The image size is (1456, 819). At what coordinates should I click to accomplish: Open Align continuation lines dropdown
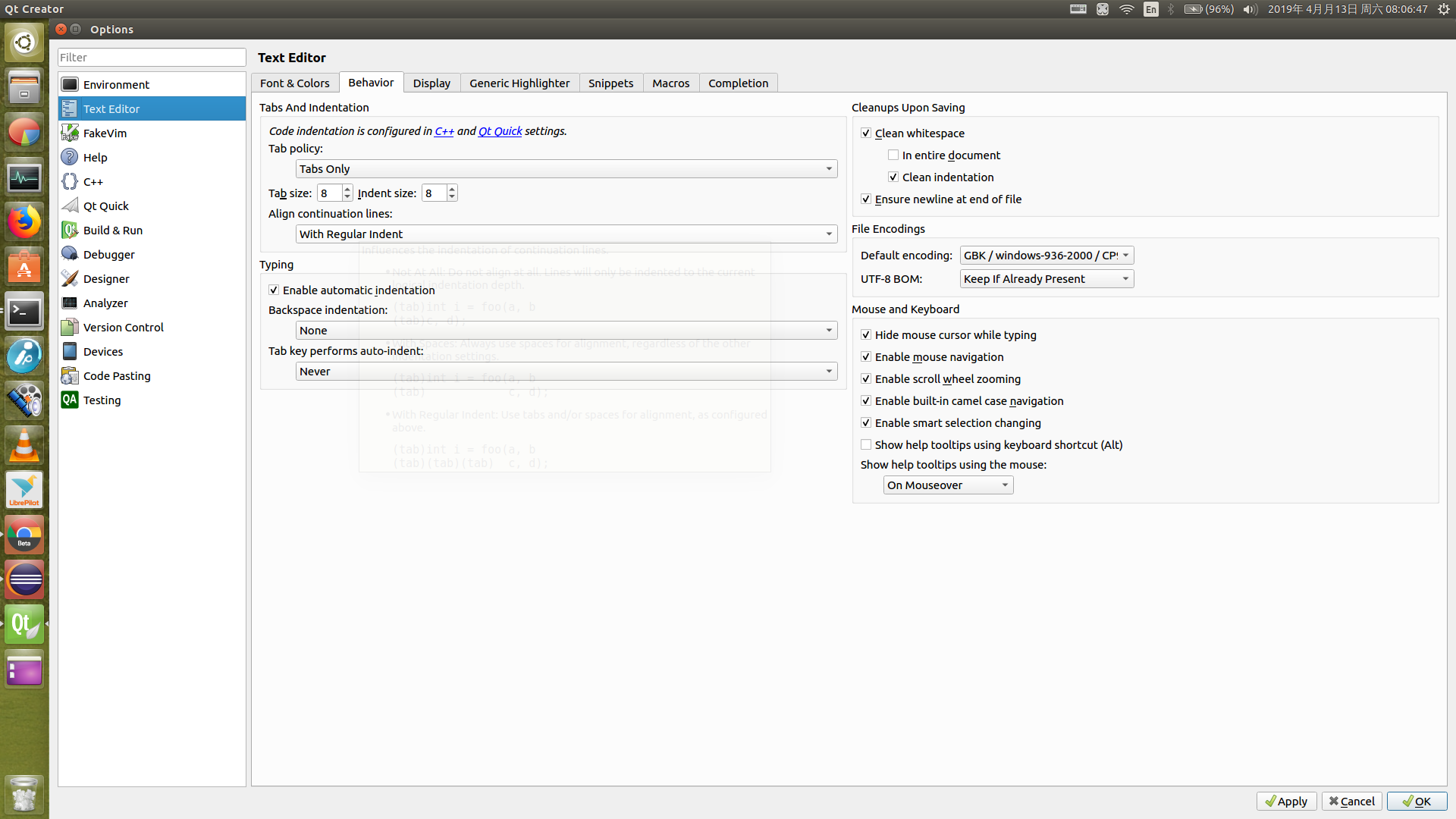pos(566,234)
